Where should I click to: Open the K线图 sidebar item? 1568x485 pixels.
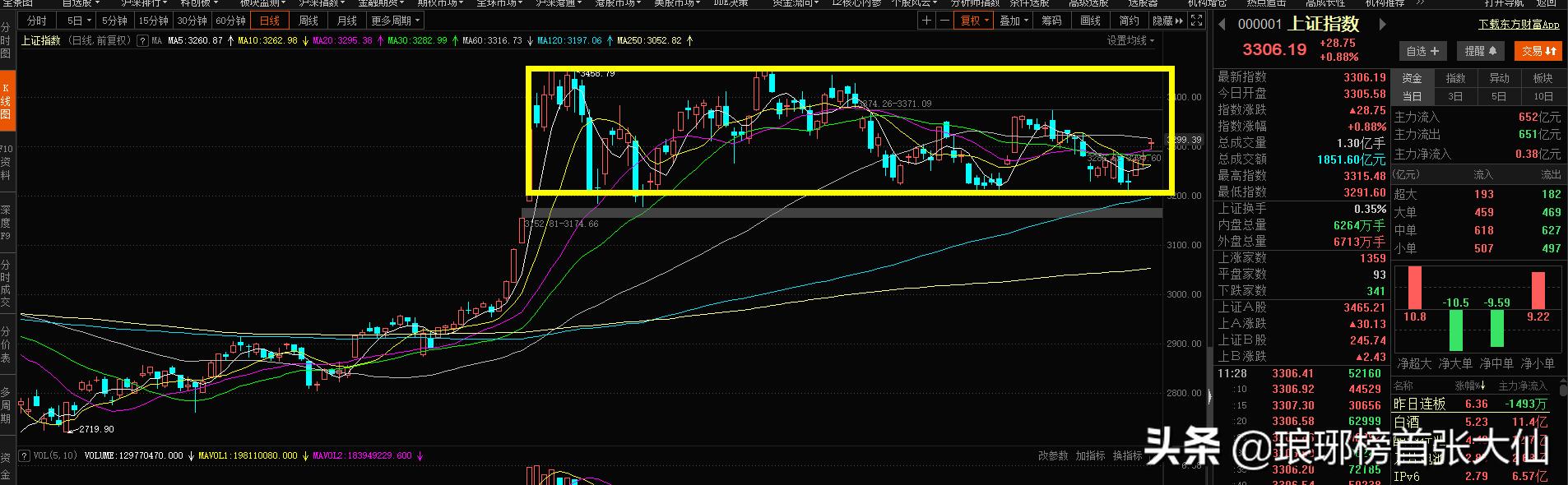point(7,102)
